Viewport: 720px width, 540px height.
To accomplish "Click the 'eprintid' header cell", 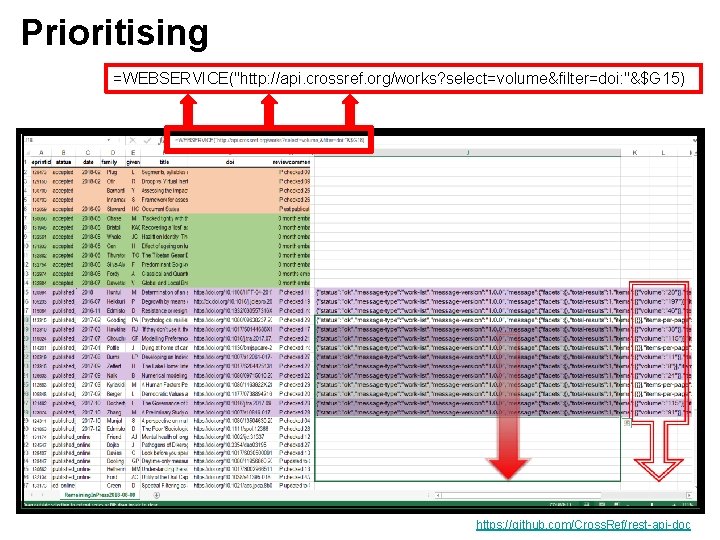I will [x=41, y=162].
